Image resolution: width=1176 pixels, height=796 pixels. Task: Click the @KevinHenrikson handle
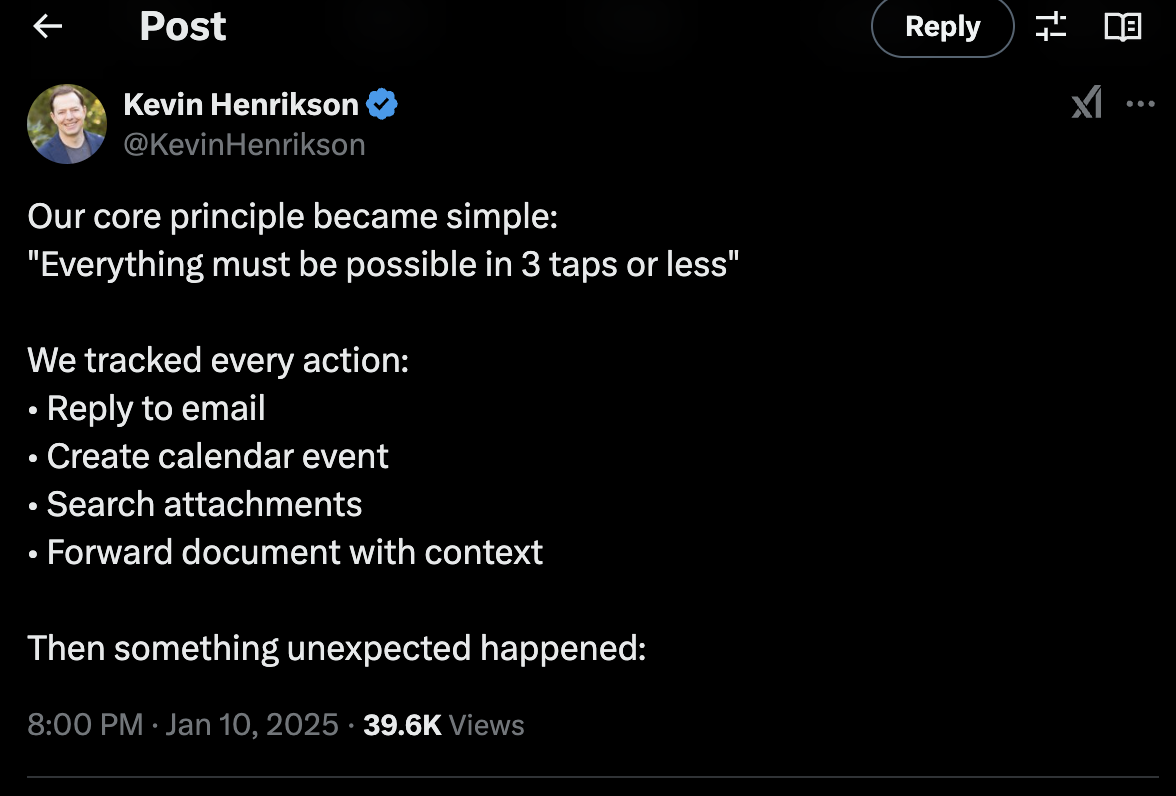tap(244, 145)
